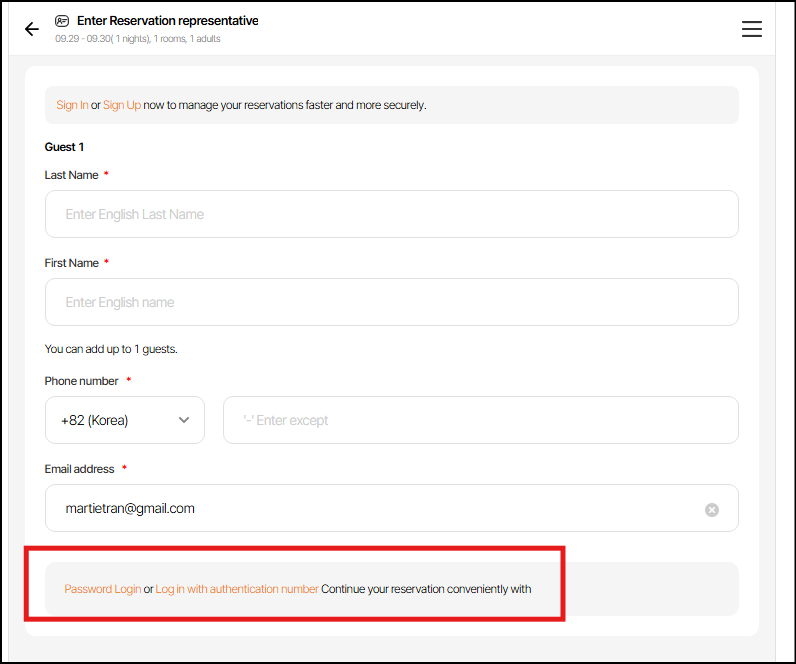Open the hamburger menu
The height and width of the screenshot is (664, 796).
752,29
